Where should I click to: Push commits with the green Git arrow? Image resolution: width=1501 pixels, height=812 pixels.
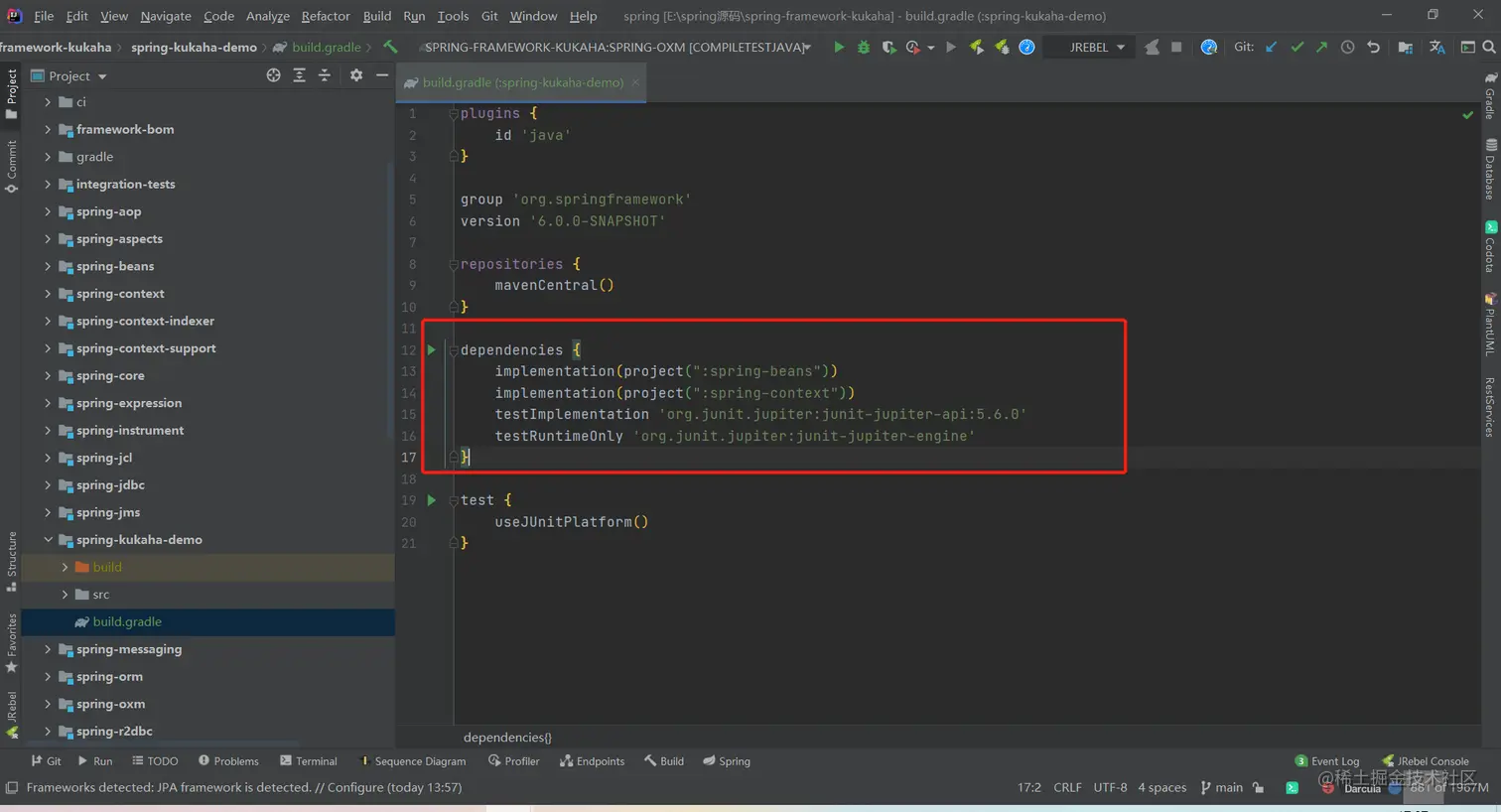pyautogui.click(x=1321, y=47)
